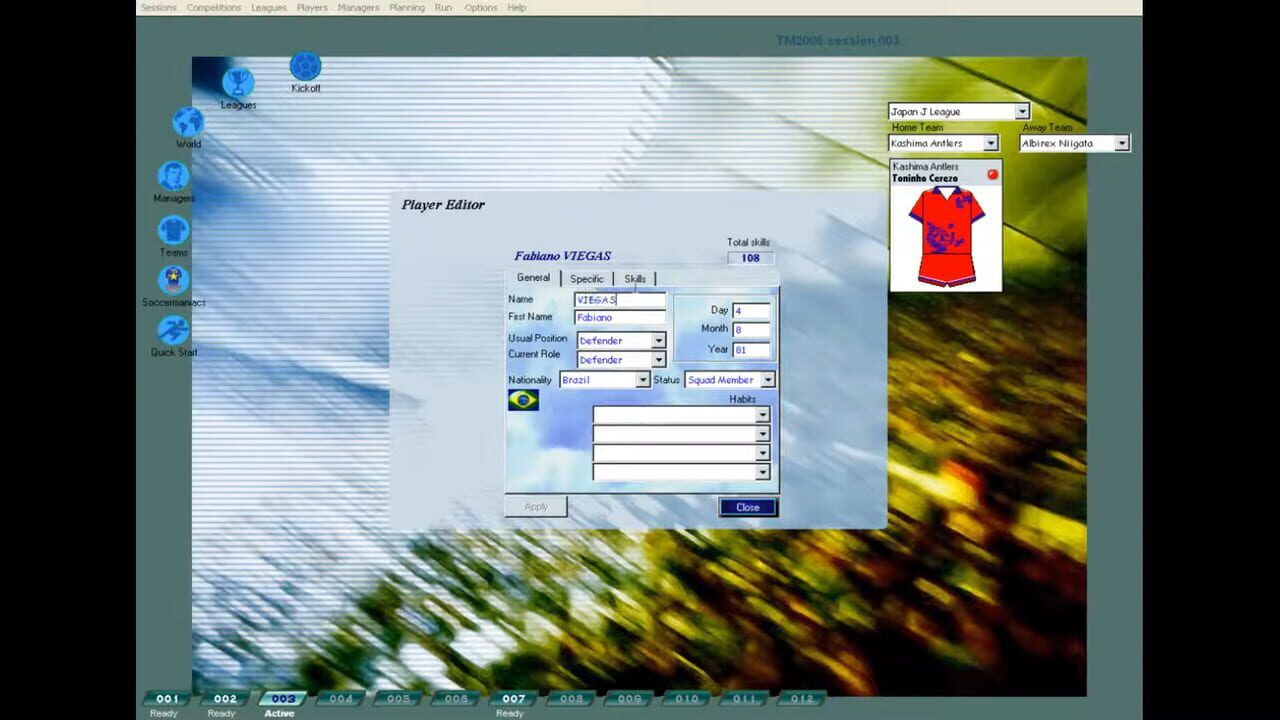Click the red dot on Kashima Antlers card
The width and height of the screenshot is (1280, 720).
tap(992, 174)
